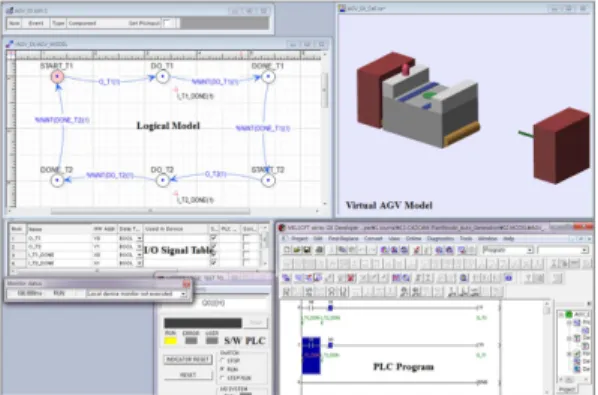
Task: Open the Local device monitor dropdown
Action: pos(183,294)
